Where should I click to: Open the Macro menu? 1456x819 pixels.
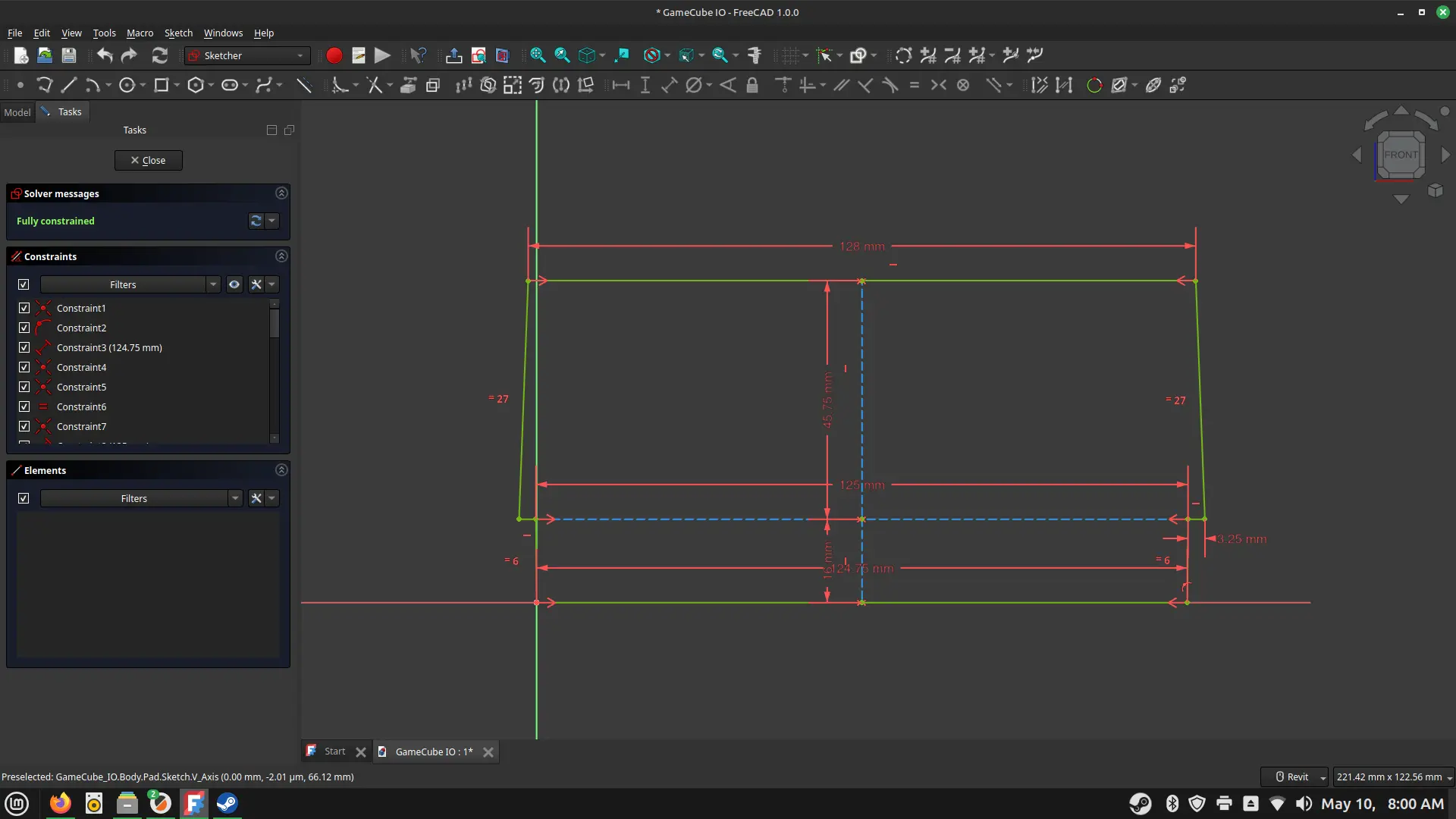click(x=140, y=33)
